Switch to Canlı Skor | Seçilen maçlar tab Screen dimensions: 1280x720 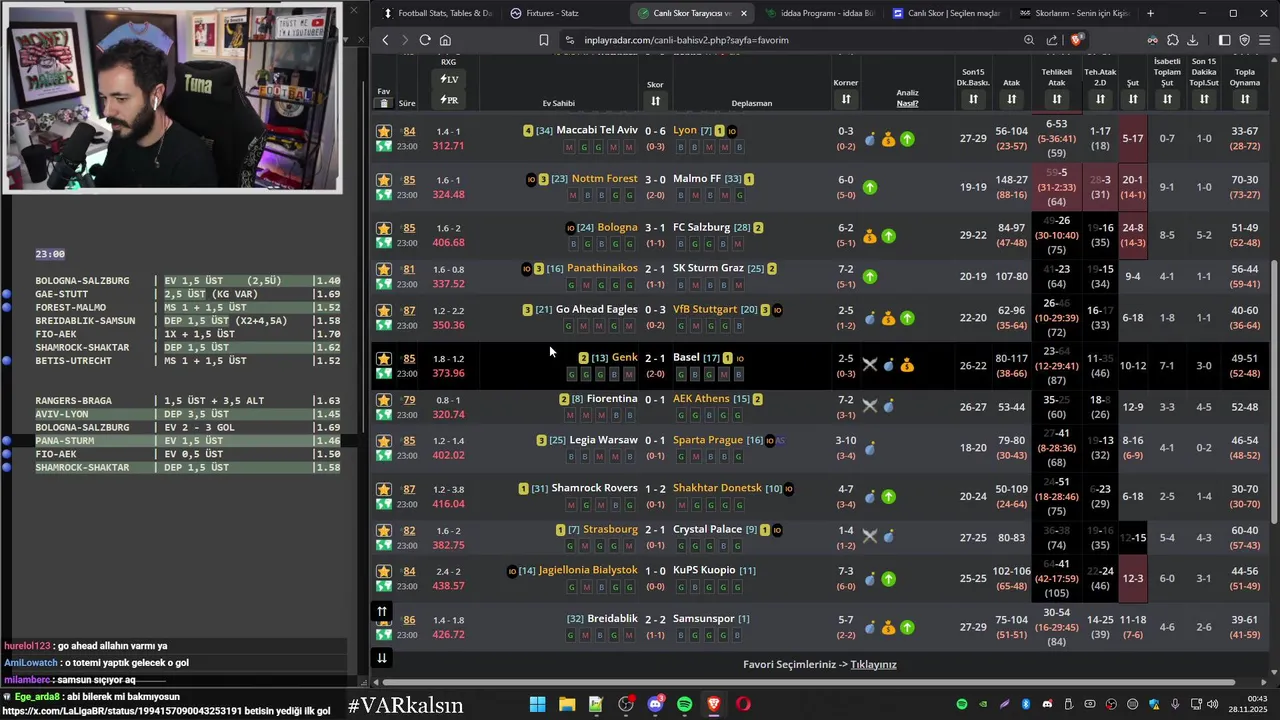point(945,13)
